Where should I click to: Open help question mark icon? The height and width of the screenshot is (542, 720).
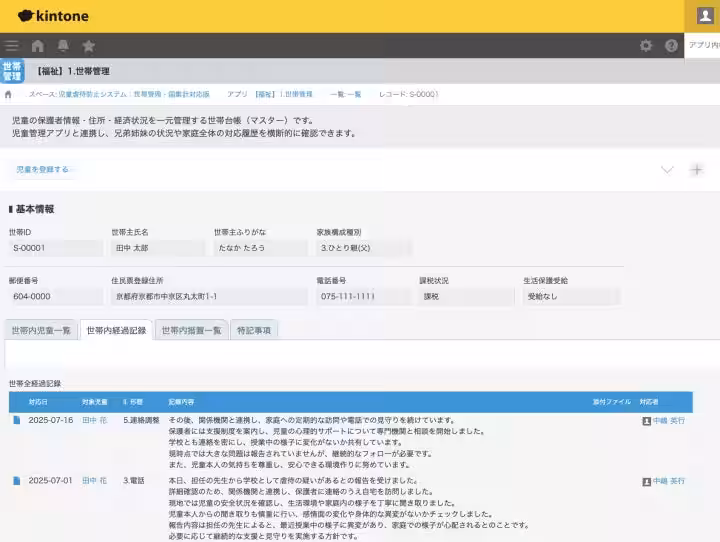(x=671, y=45)
